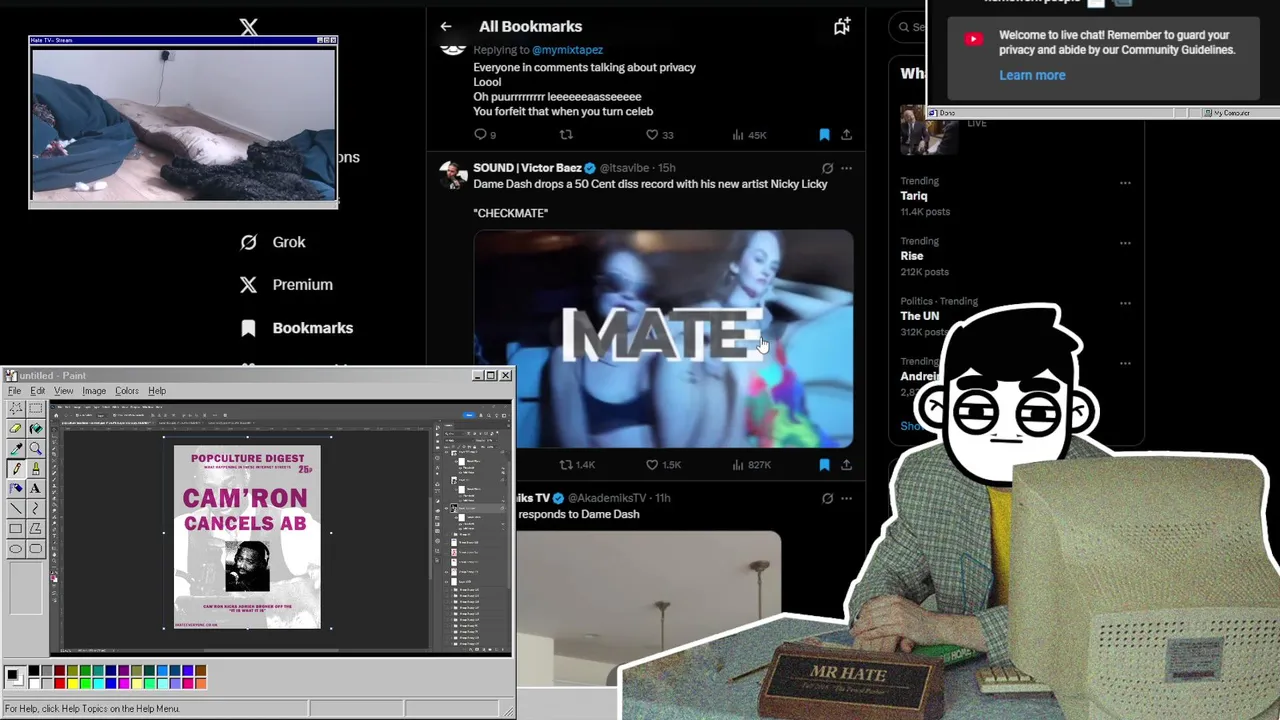Select the rectangular Select tool in Paint
The height and width of the screenshot is (720, 1280).
coord(35,409)
